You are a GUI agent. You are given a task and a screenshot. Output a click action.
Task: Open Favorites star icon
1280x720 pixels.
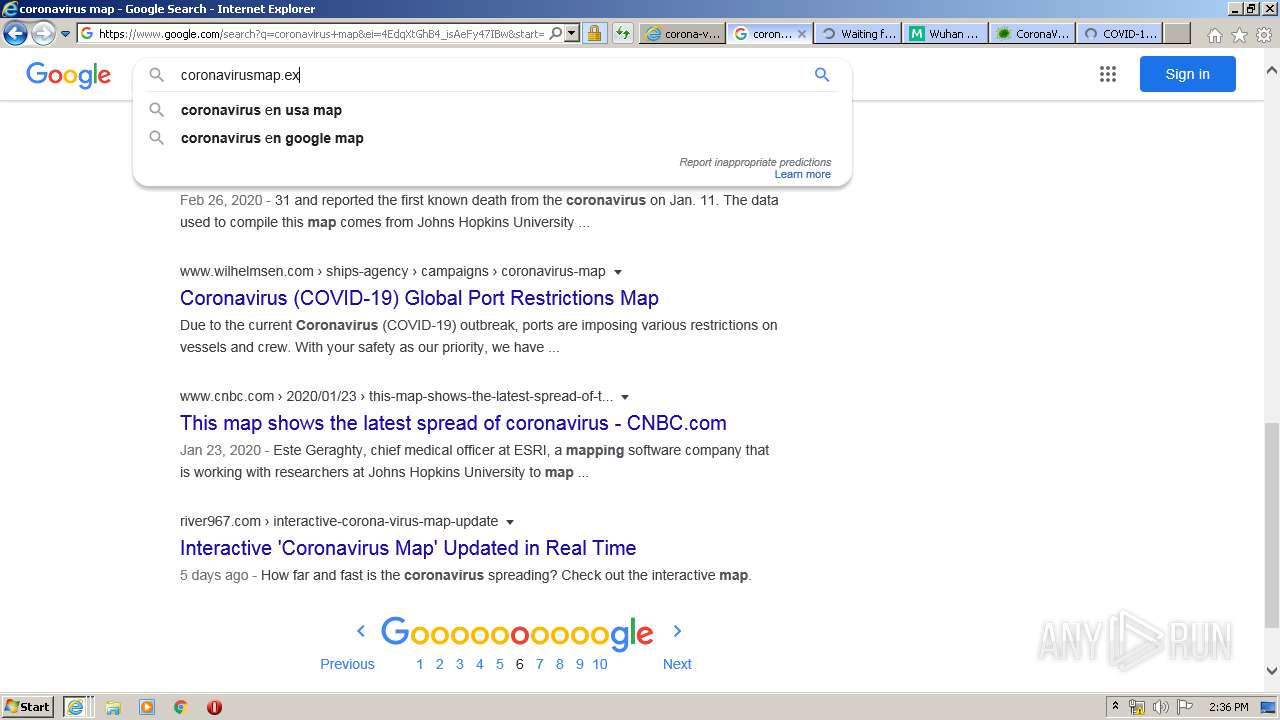[1239, 35]
